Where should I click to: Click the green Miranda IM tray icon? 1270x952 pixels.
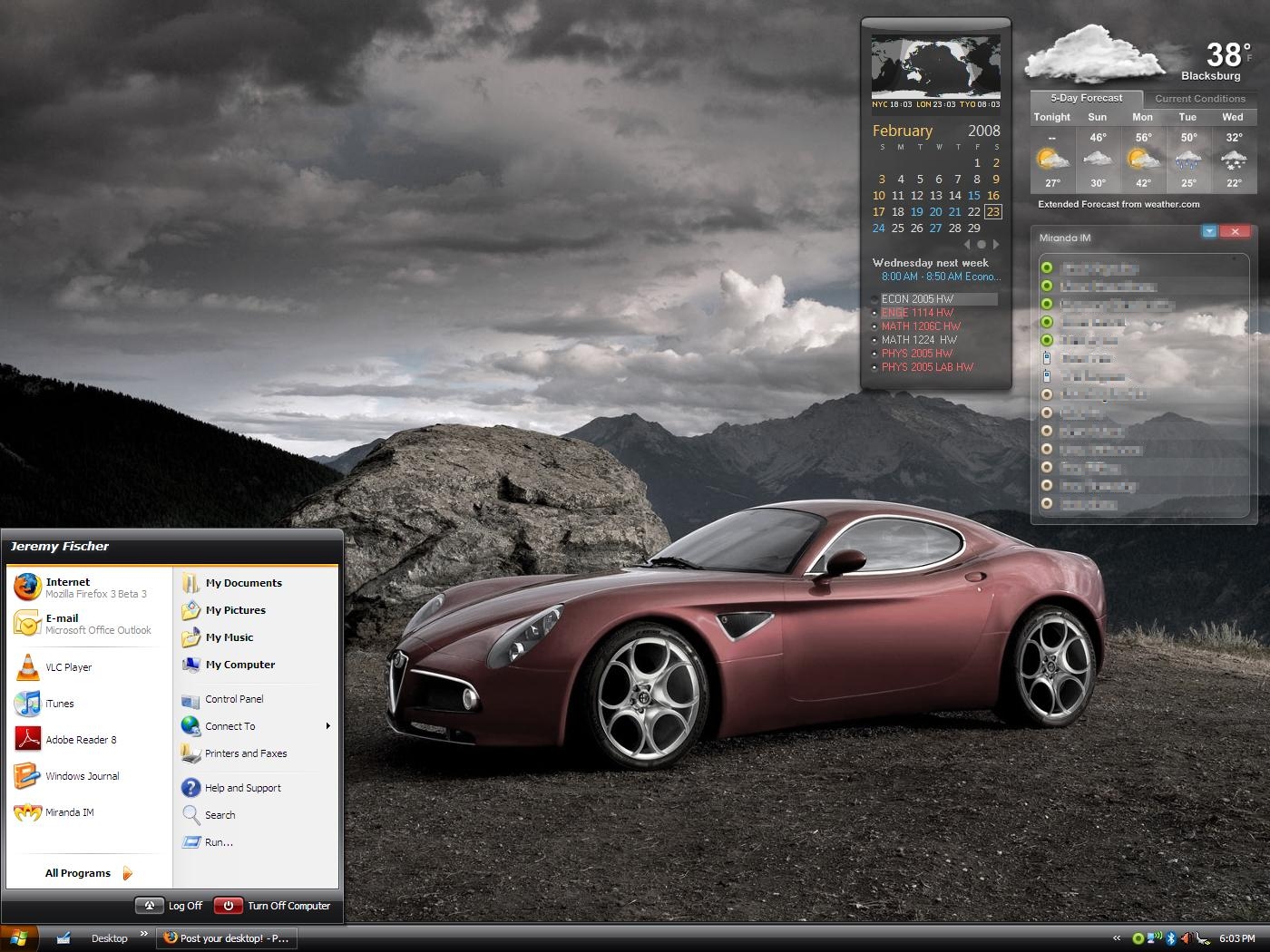1138,938
